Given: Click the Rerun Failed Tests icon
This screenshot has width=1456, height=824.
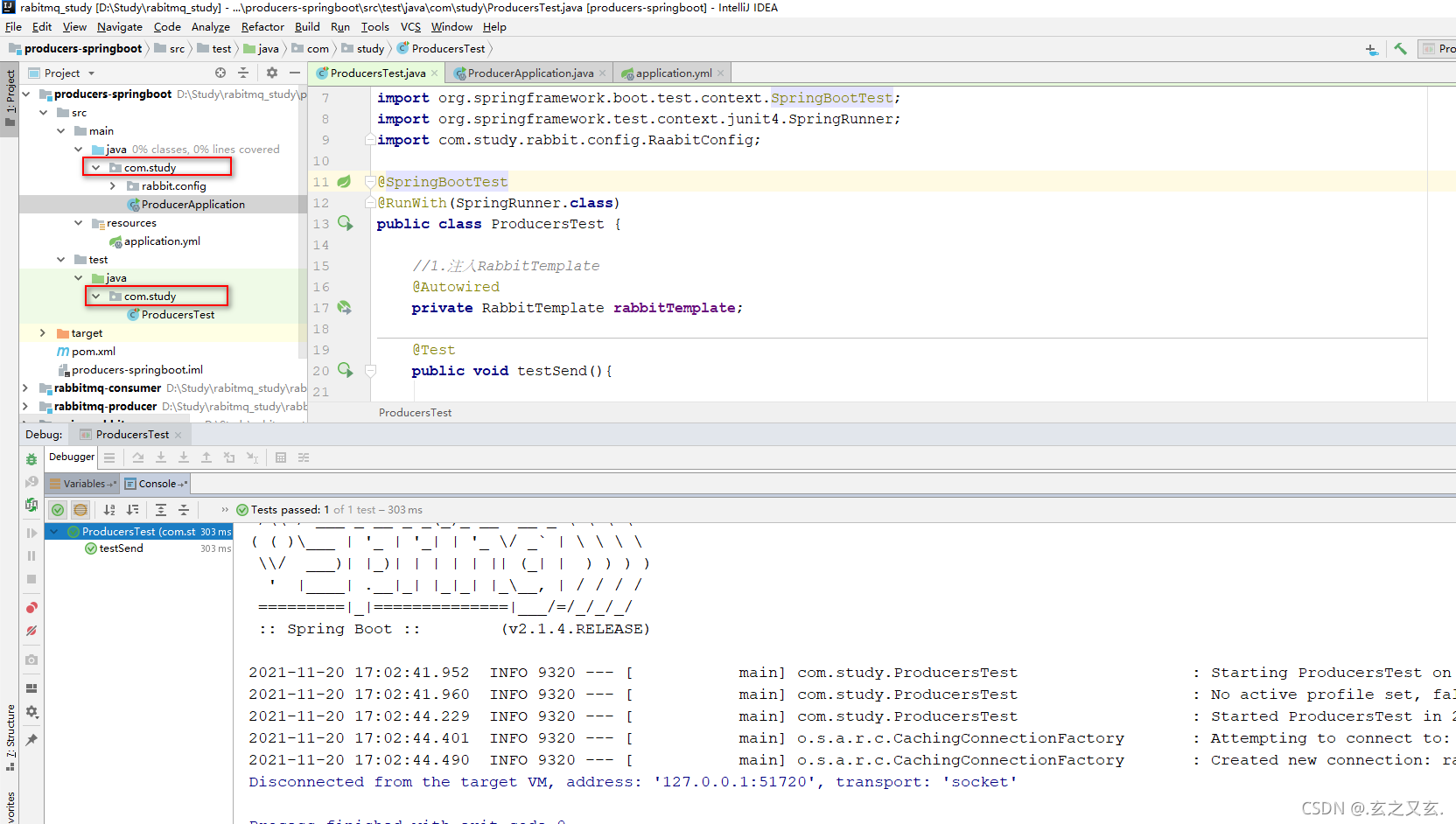Looking at the screenshot, I should [31, 482].
